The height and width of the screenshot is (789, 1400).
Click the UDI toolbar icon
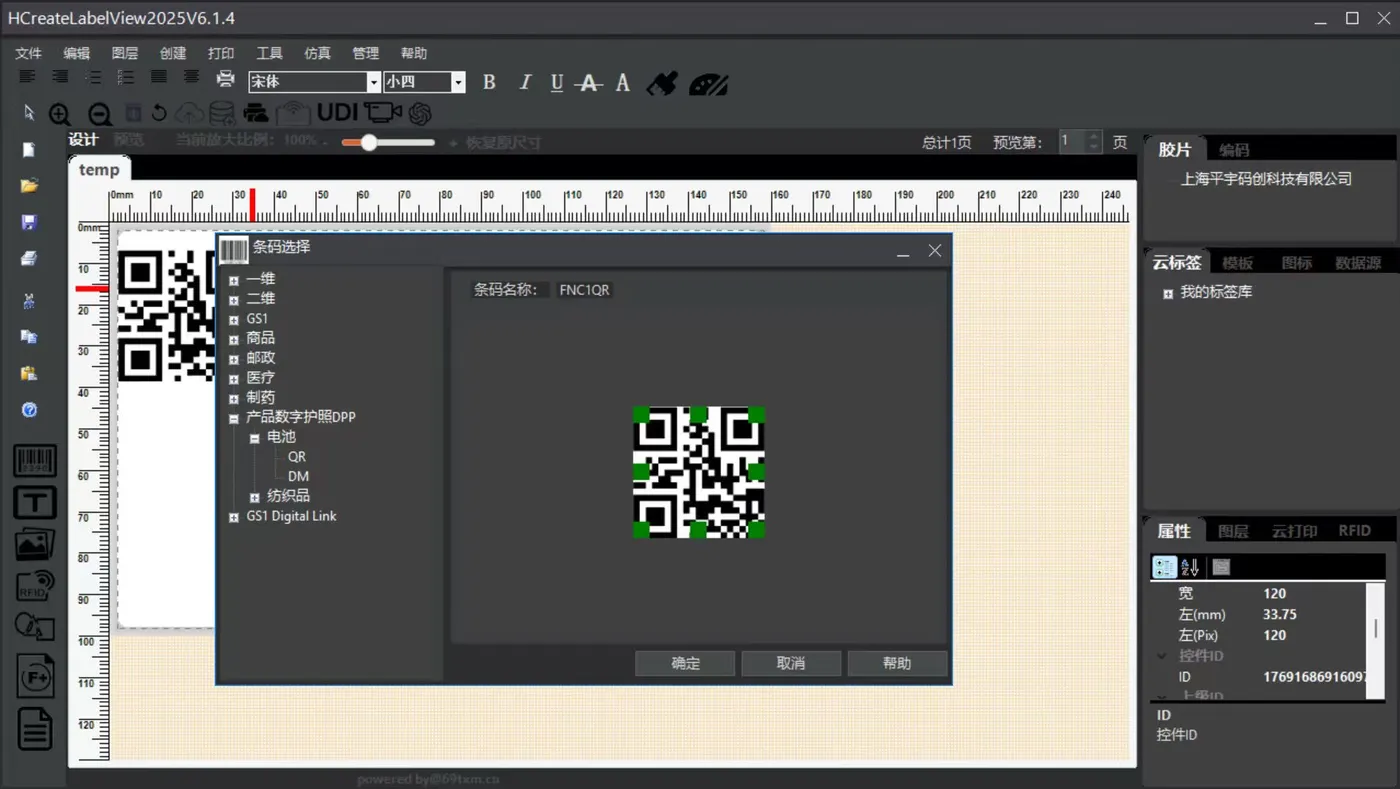coord(337,112)
